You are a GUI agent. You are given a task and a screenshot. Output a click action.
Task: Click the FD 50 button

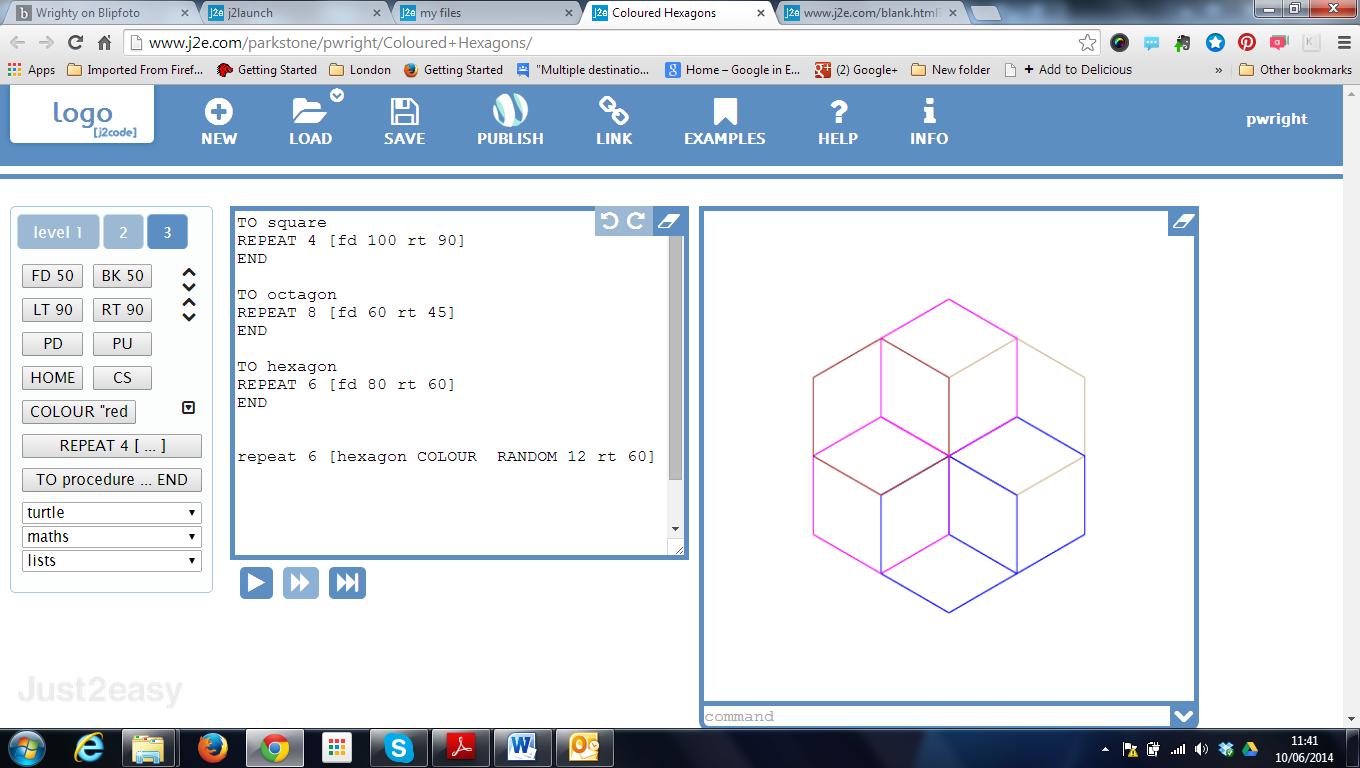coord(53,276)
